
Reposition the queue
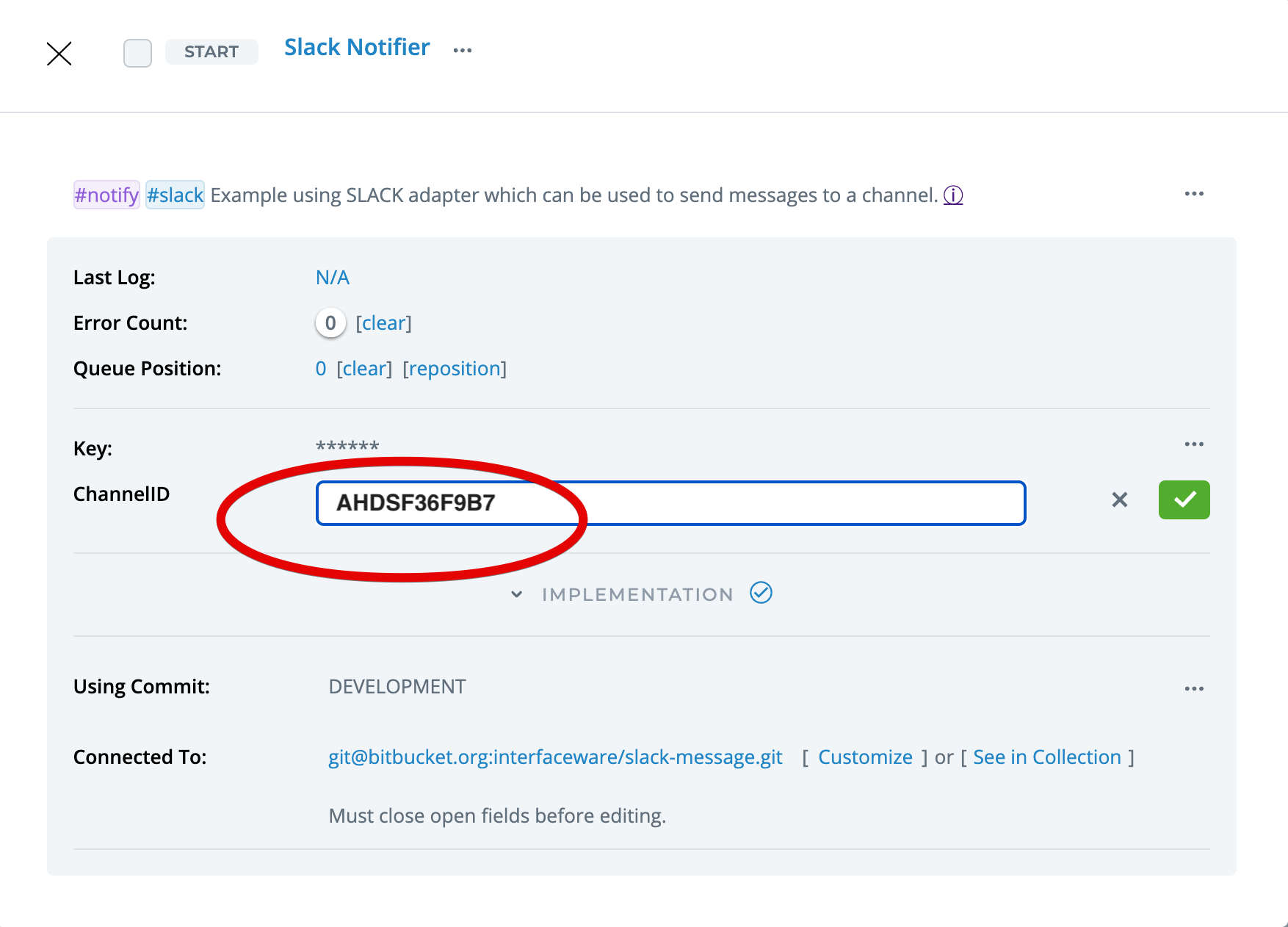455,369
